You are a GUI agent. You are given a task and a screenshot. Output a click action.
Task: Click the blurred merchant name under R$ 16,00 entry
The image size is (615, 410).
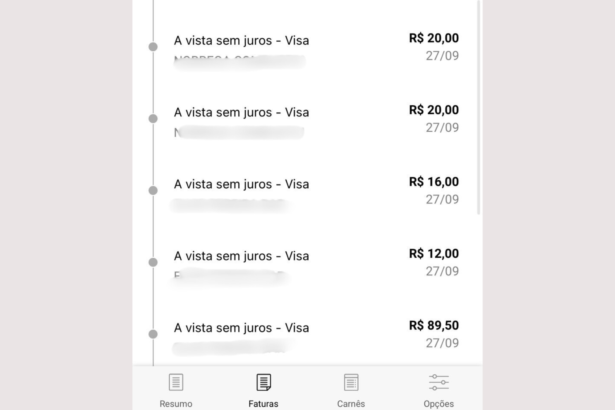click(x=230, y=205)
